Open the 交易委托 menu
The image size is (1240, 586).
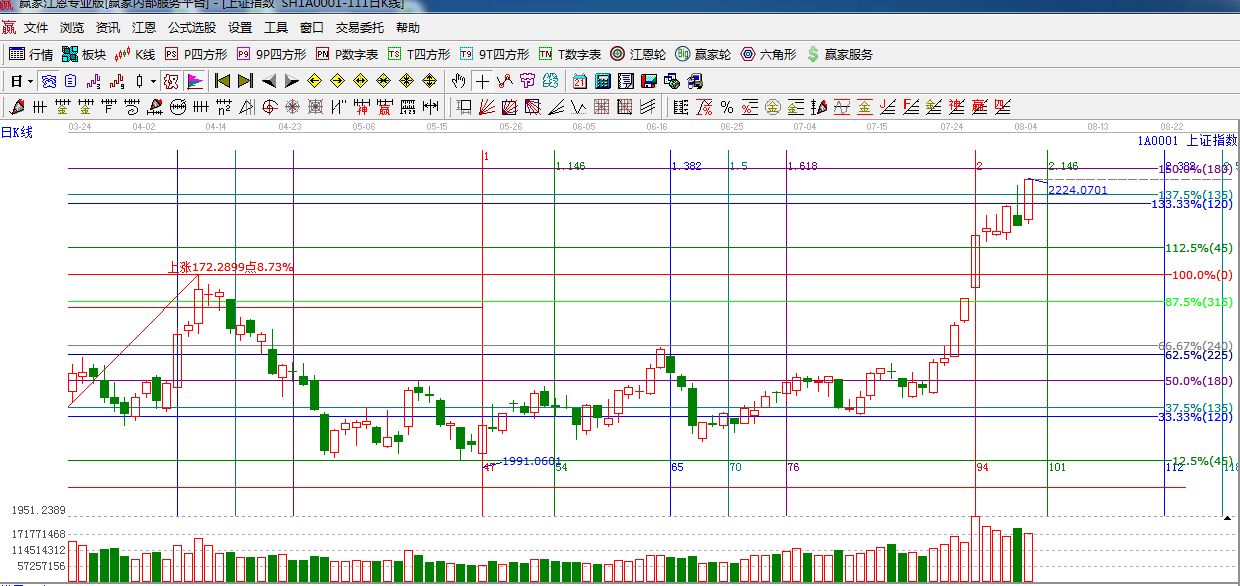(361, 28)
